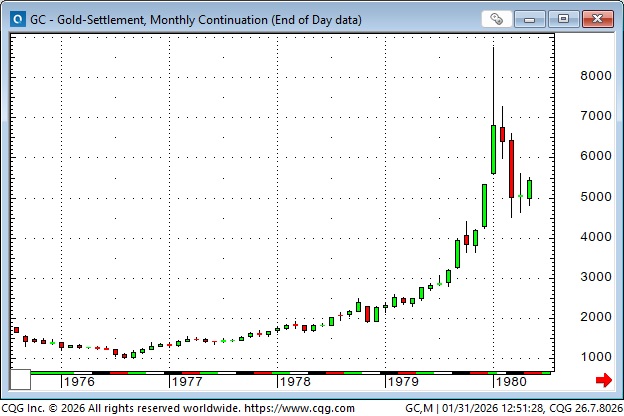Click the tall green candle peaking above 8000
Viewport: 624px width, 416px height.
click(x=494, y=148)
